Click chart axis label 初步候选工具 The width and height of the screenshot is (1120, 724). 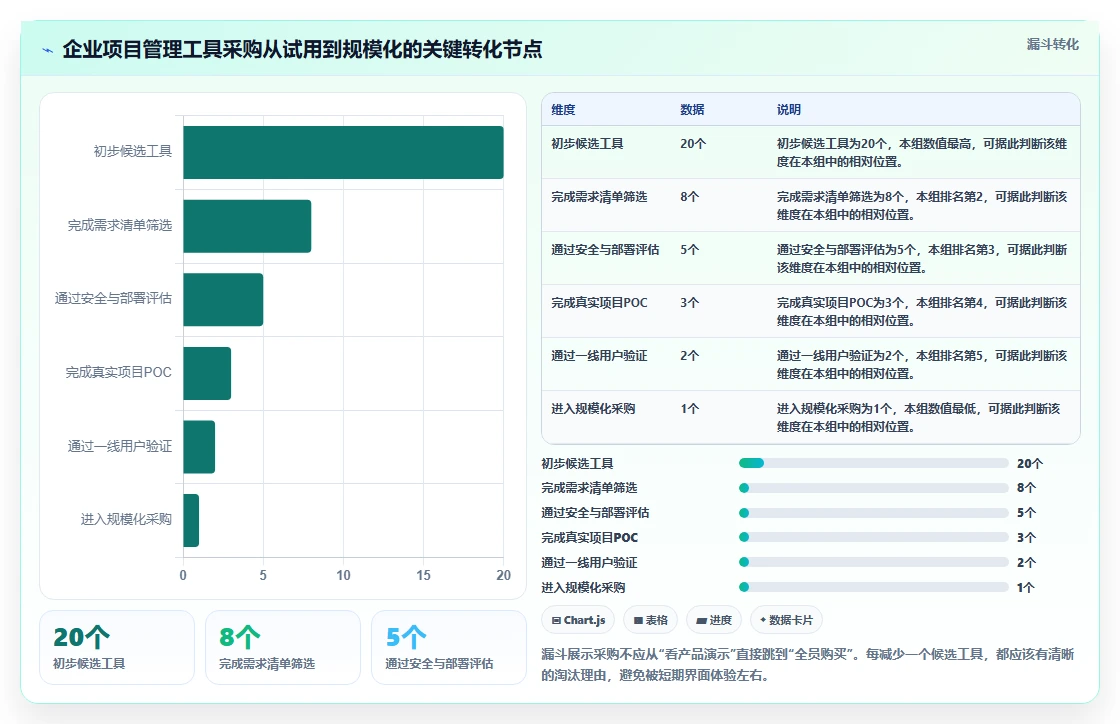coord(133,151)
